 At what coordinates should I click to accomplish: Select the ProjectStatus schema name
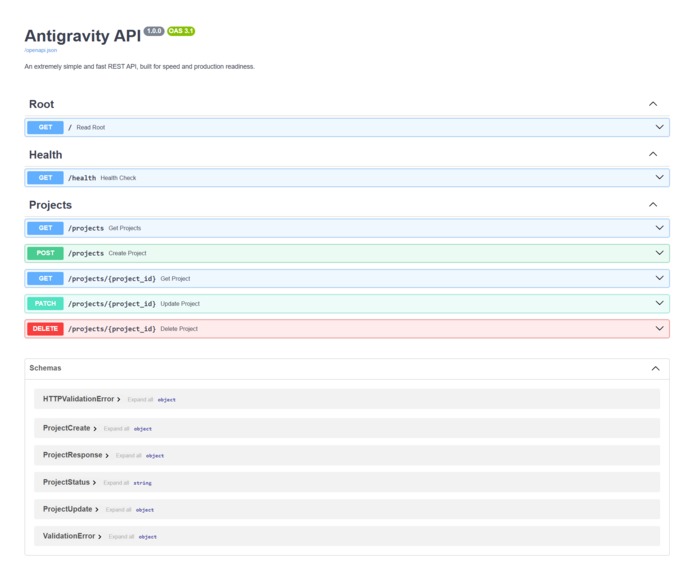point(66,482)
